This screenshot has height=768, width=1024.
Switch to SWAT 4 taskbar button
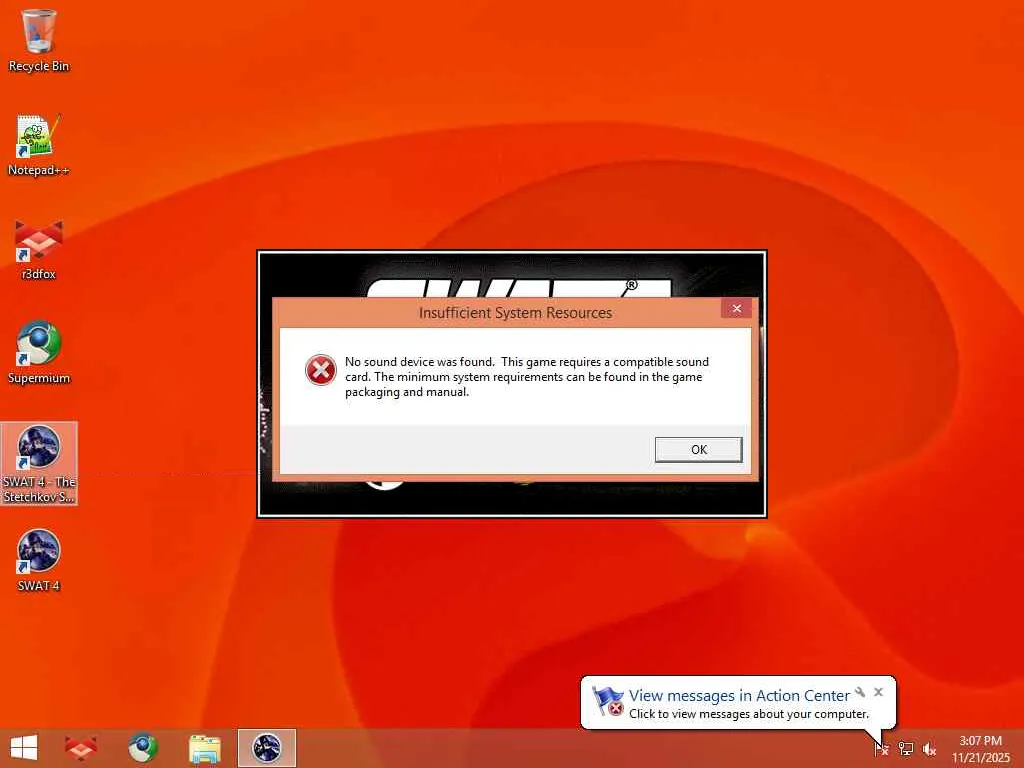[267, 748]
